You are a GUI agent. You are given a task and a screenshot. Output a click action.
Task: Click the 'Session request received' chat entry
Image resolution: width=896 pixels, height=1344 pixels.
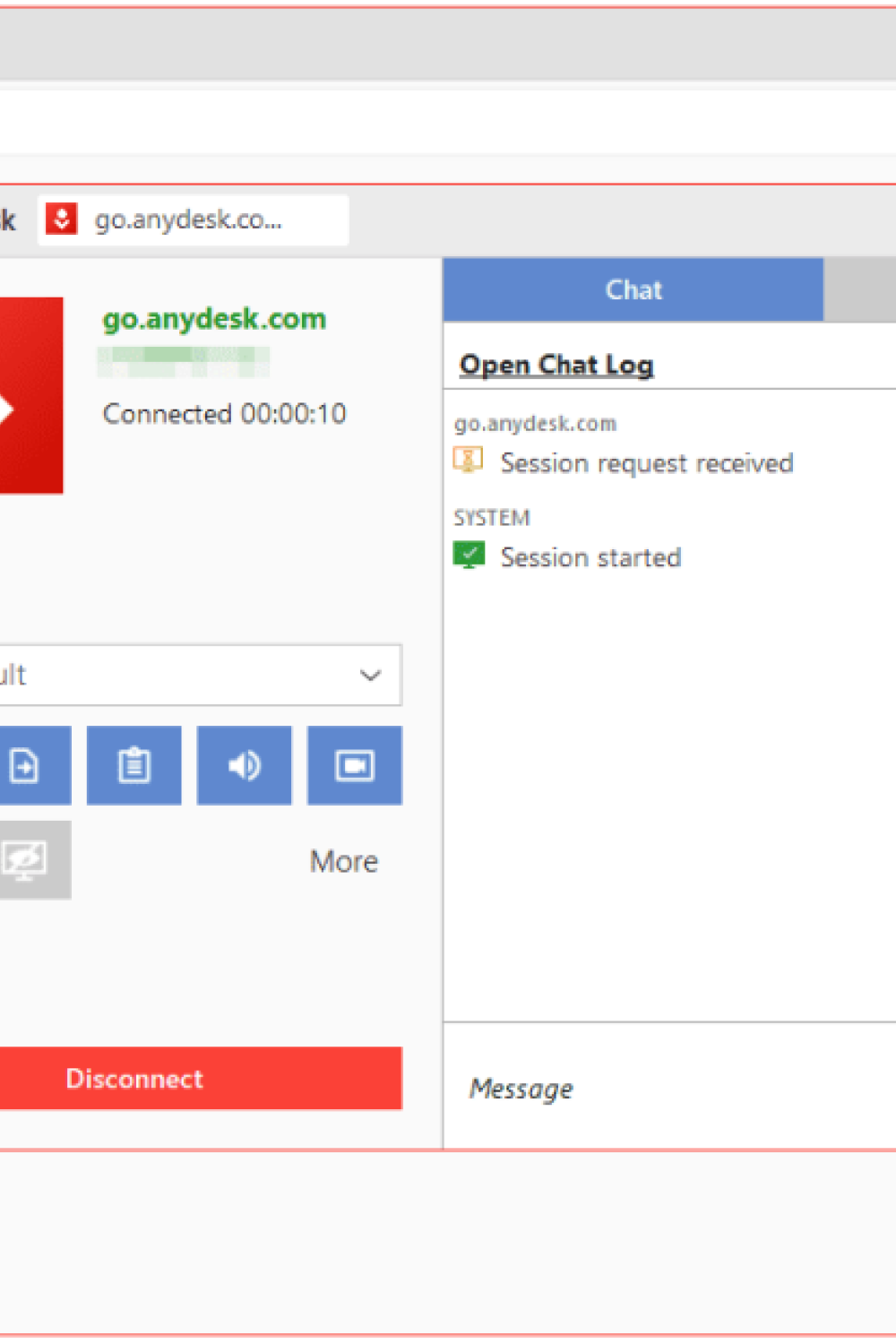coord(647,462)
